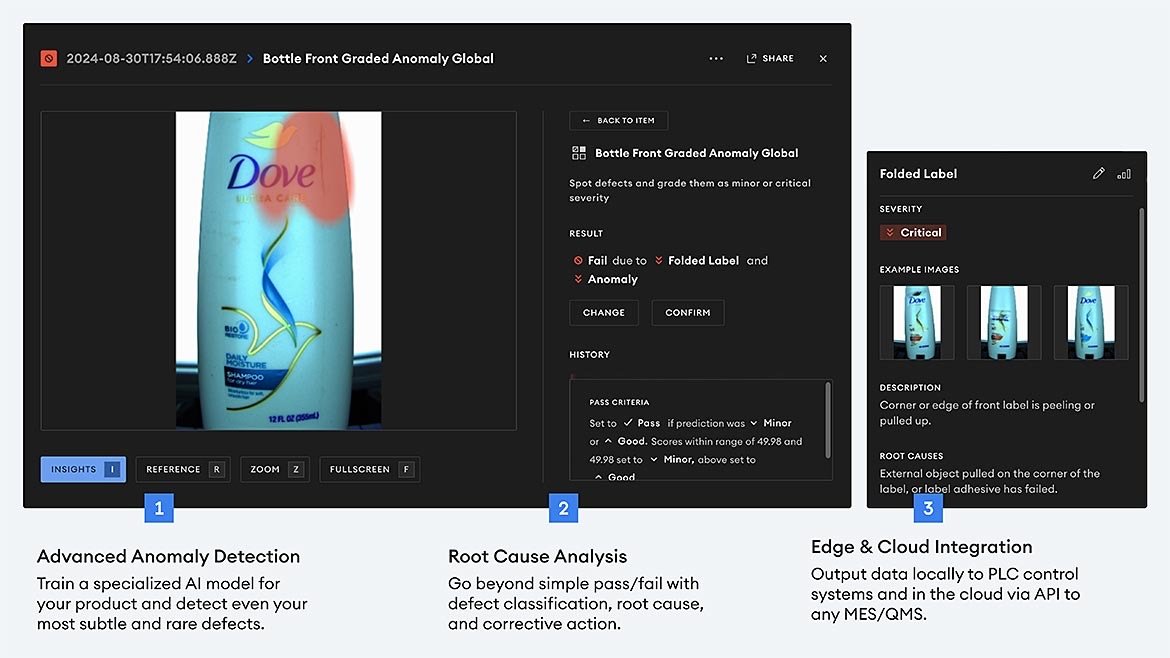1170x658 pixels.
Task: Close the inspection detail dialog
Action: pyautogui.click(x=823, y=58)
